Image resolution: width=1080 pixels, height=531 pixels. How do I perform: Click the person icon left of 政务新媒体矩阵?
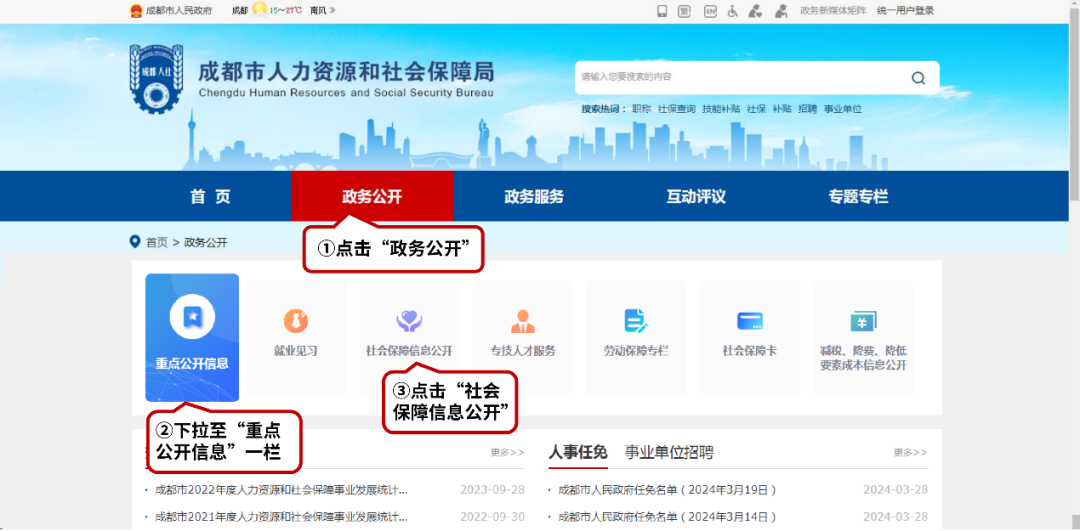coord(781,11)
